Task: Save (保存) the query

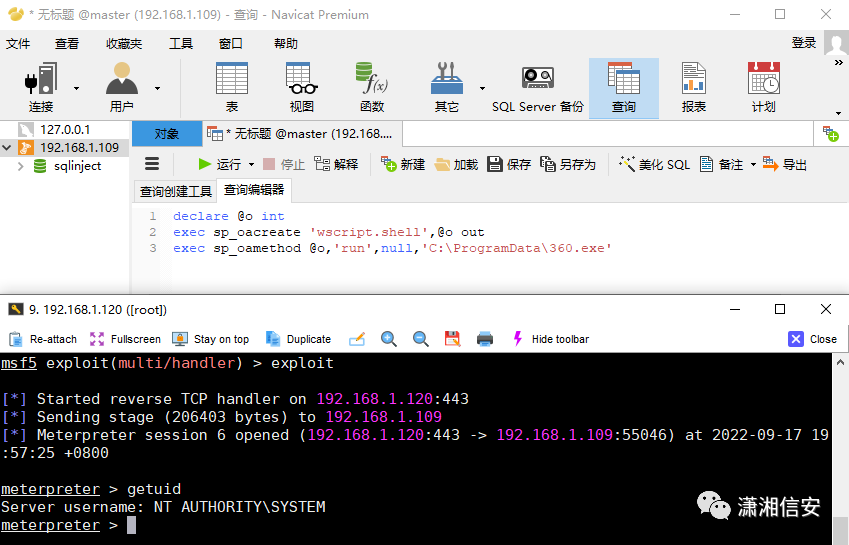Action: (x=509, y=164)
